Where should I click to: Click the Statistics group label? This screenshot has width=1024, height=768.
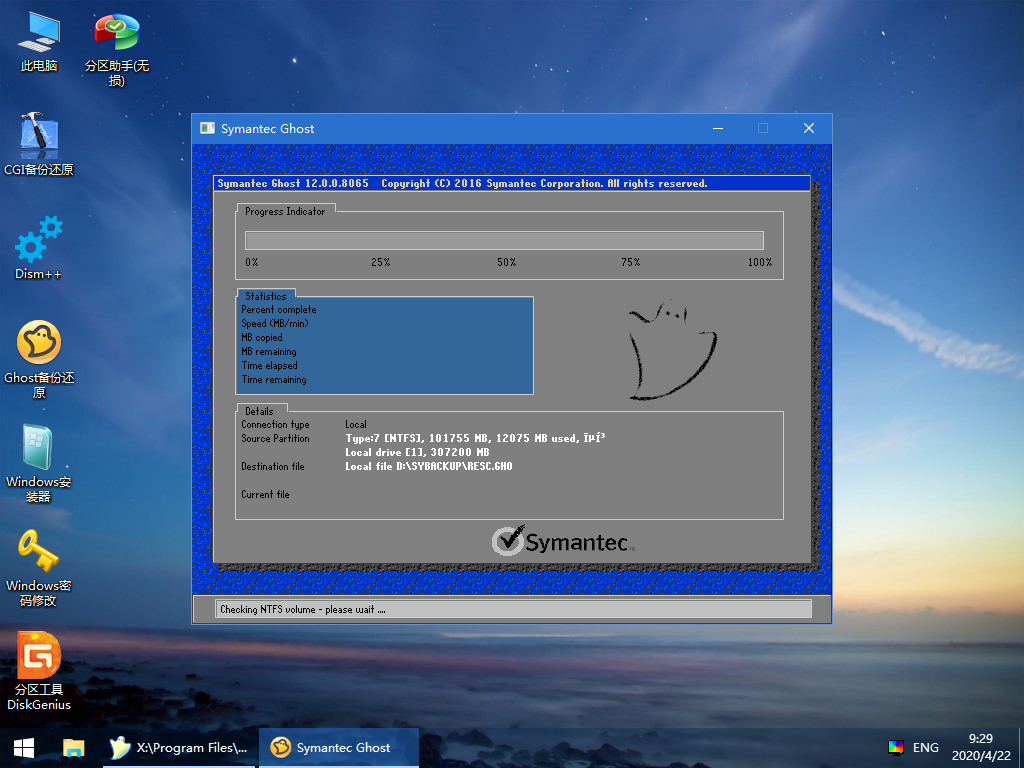tap(265, 296)
